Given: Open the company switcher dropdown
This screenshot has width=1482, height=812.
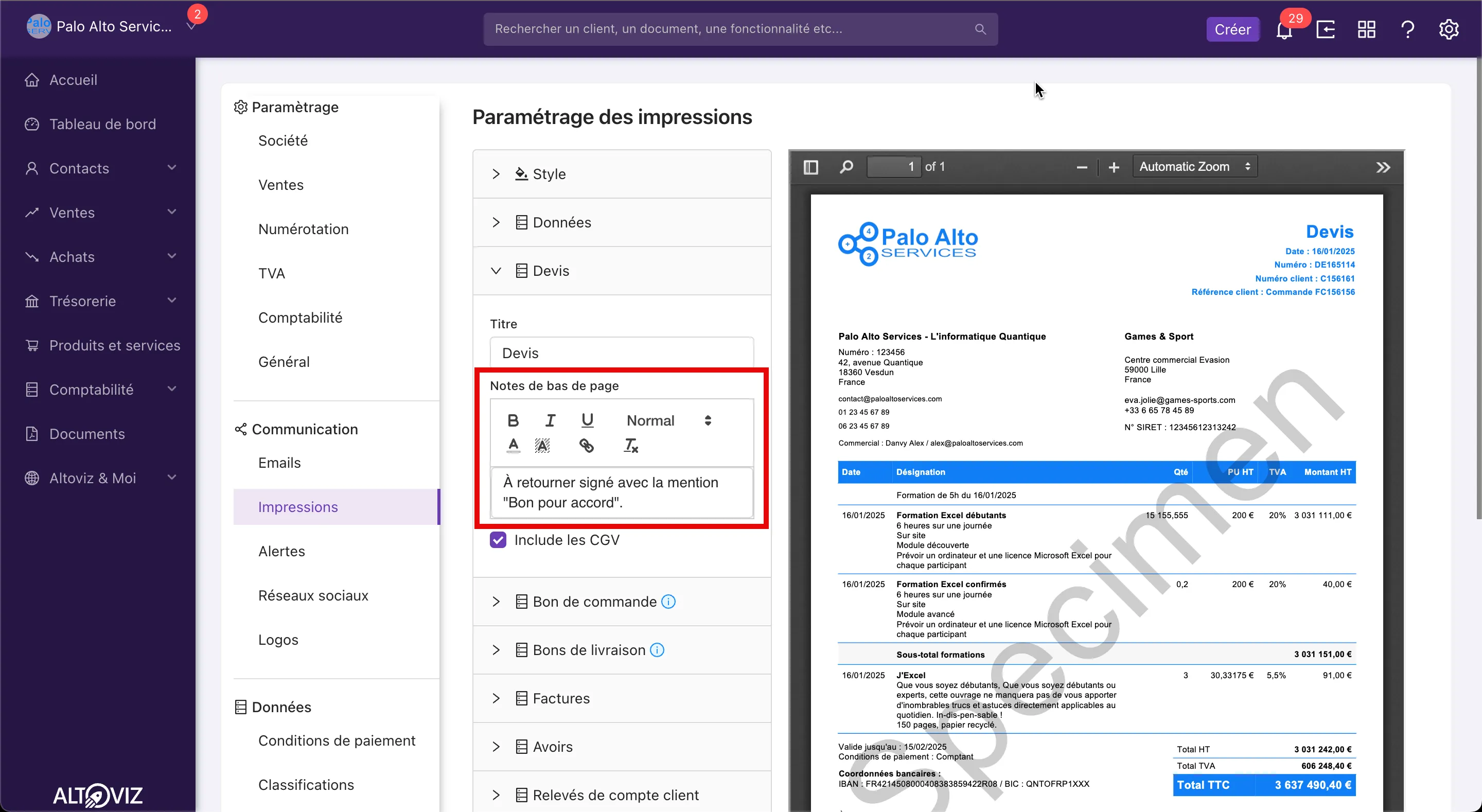Looking at the screenshot, I should pyautogui.click(x=191, y=26).
